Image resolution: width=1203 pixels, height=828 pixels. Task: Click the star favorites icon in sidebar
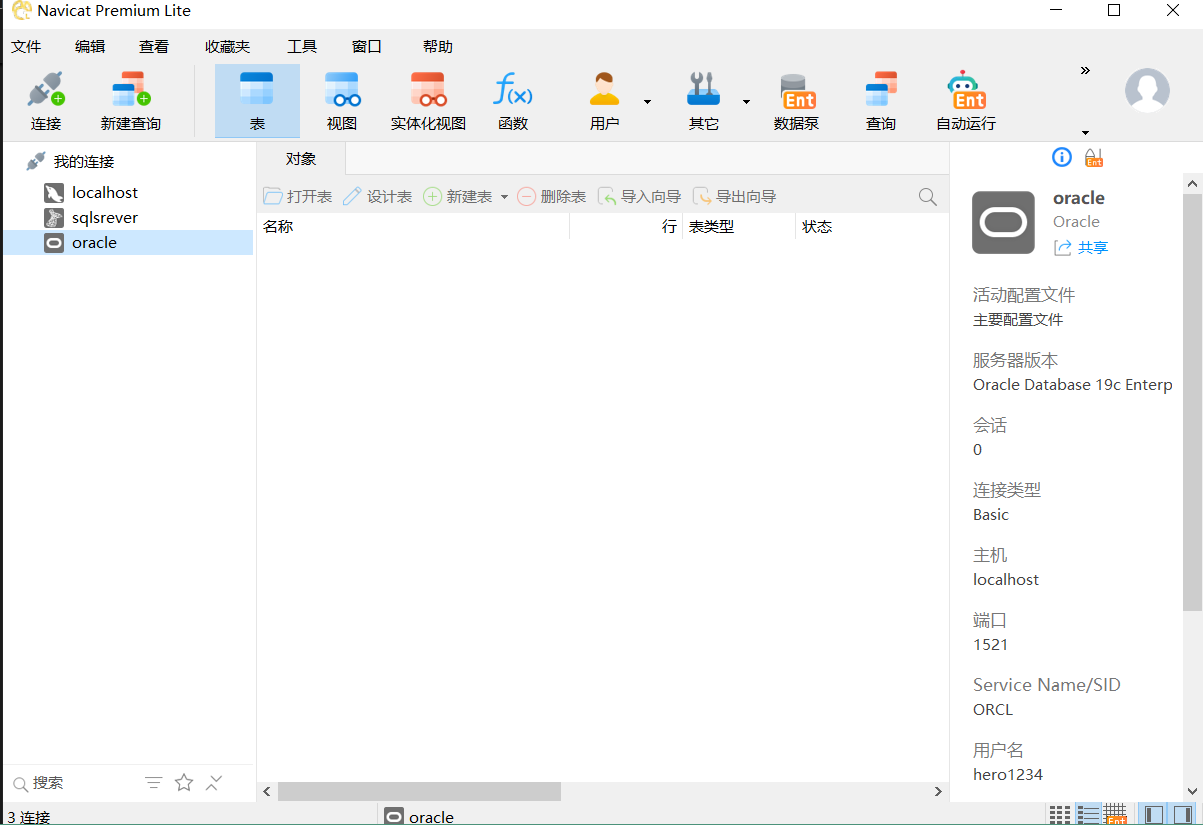click(184, 783)
